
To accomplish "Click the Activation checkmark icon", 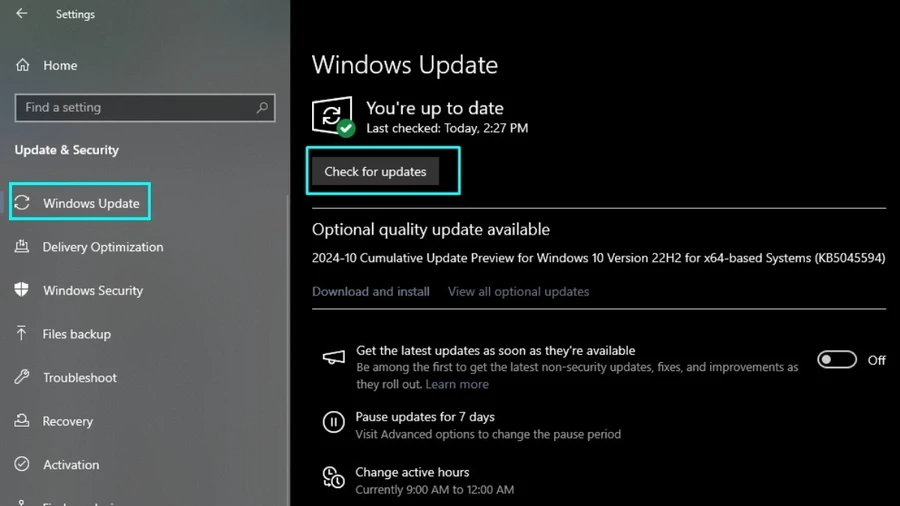I will (22, 464).
